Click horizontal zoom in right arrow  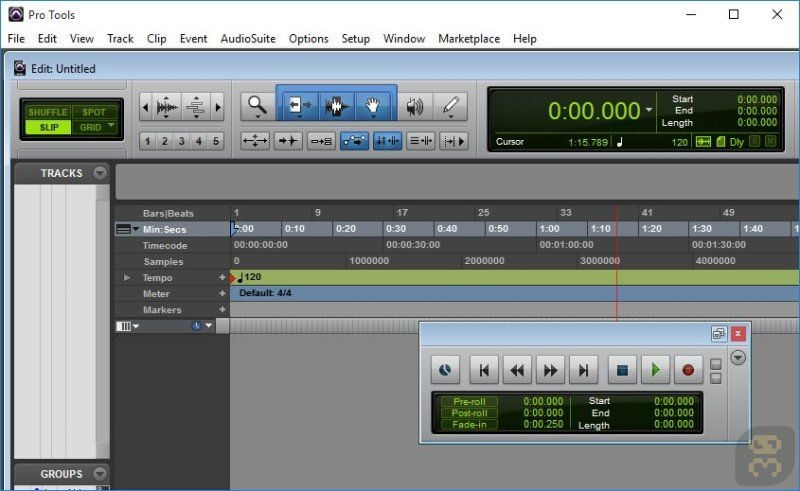tap(218, 107)
